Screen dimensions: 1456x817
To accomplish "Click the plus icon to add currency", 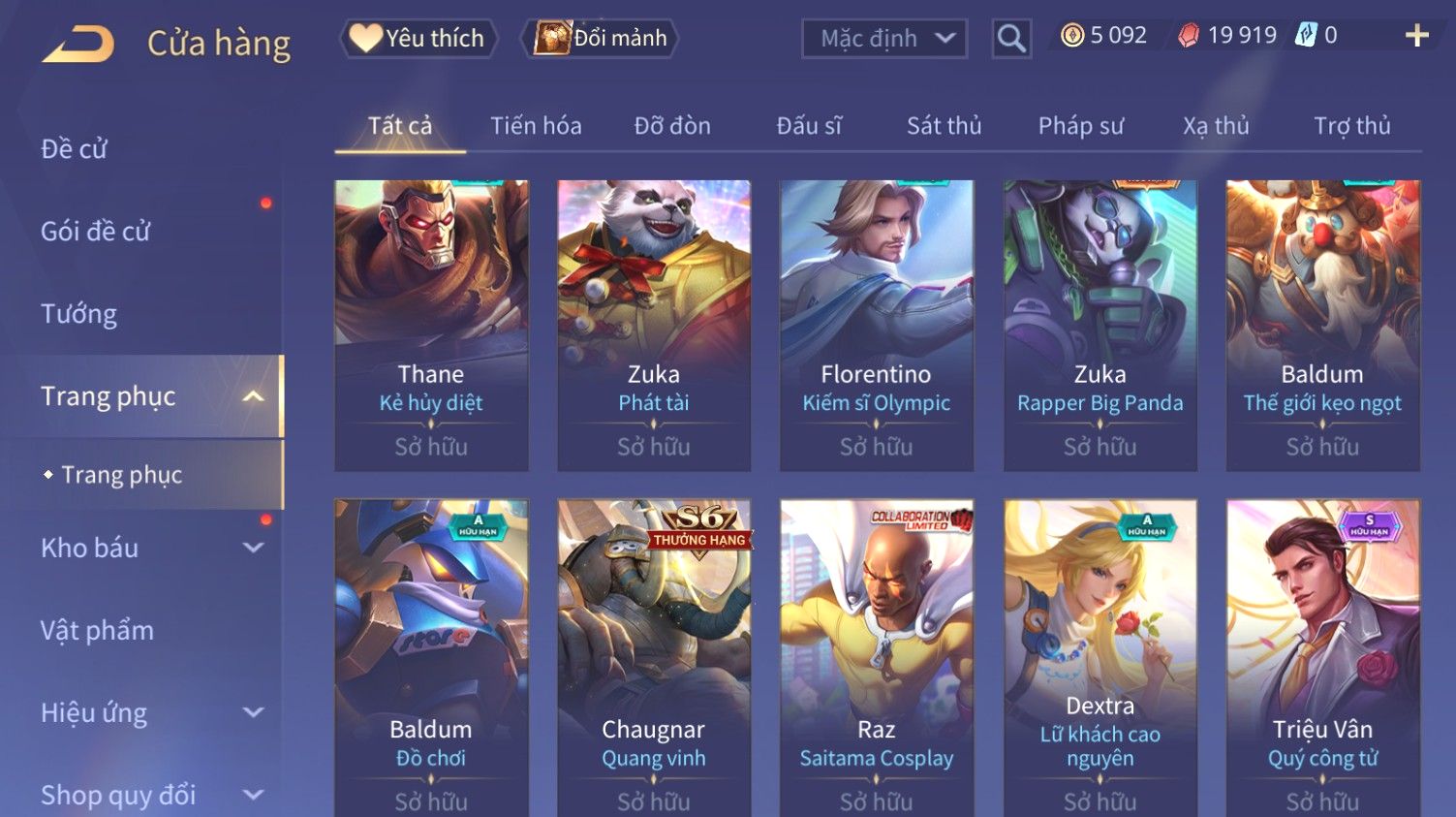I will tap(1417, 36).
